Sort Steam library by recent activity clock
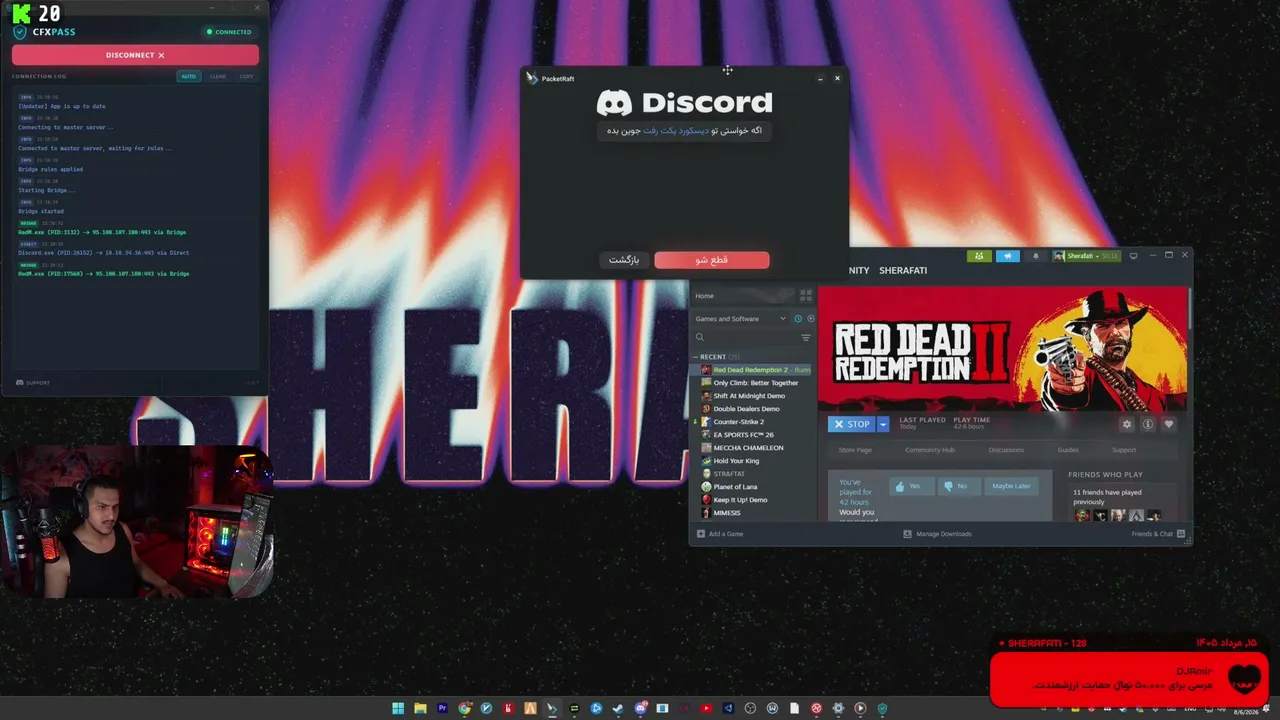Image resolution: width=1280 pixels, height=720 pixels. 798,319
